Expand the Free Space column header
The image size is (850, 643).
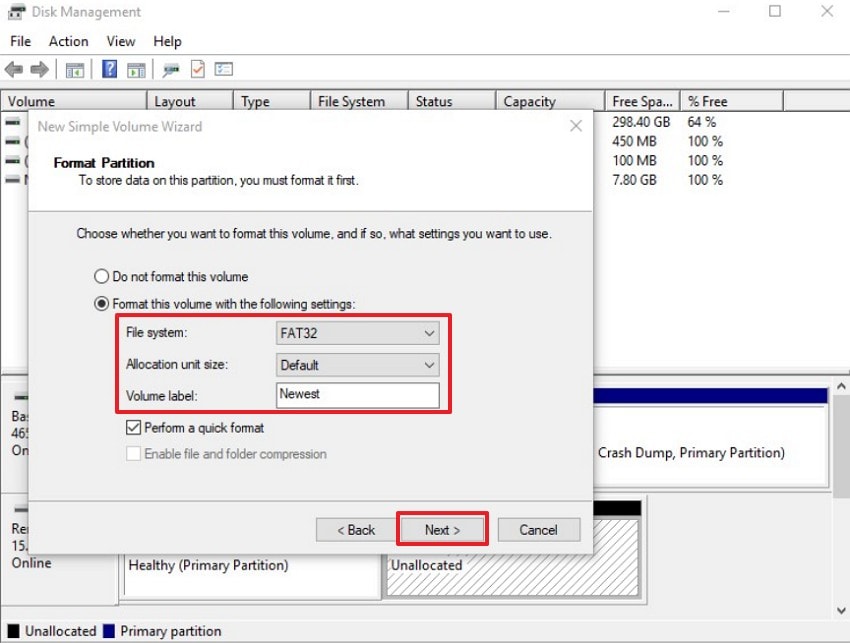coord(641,100)
